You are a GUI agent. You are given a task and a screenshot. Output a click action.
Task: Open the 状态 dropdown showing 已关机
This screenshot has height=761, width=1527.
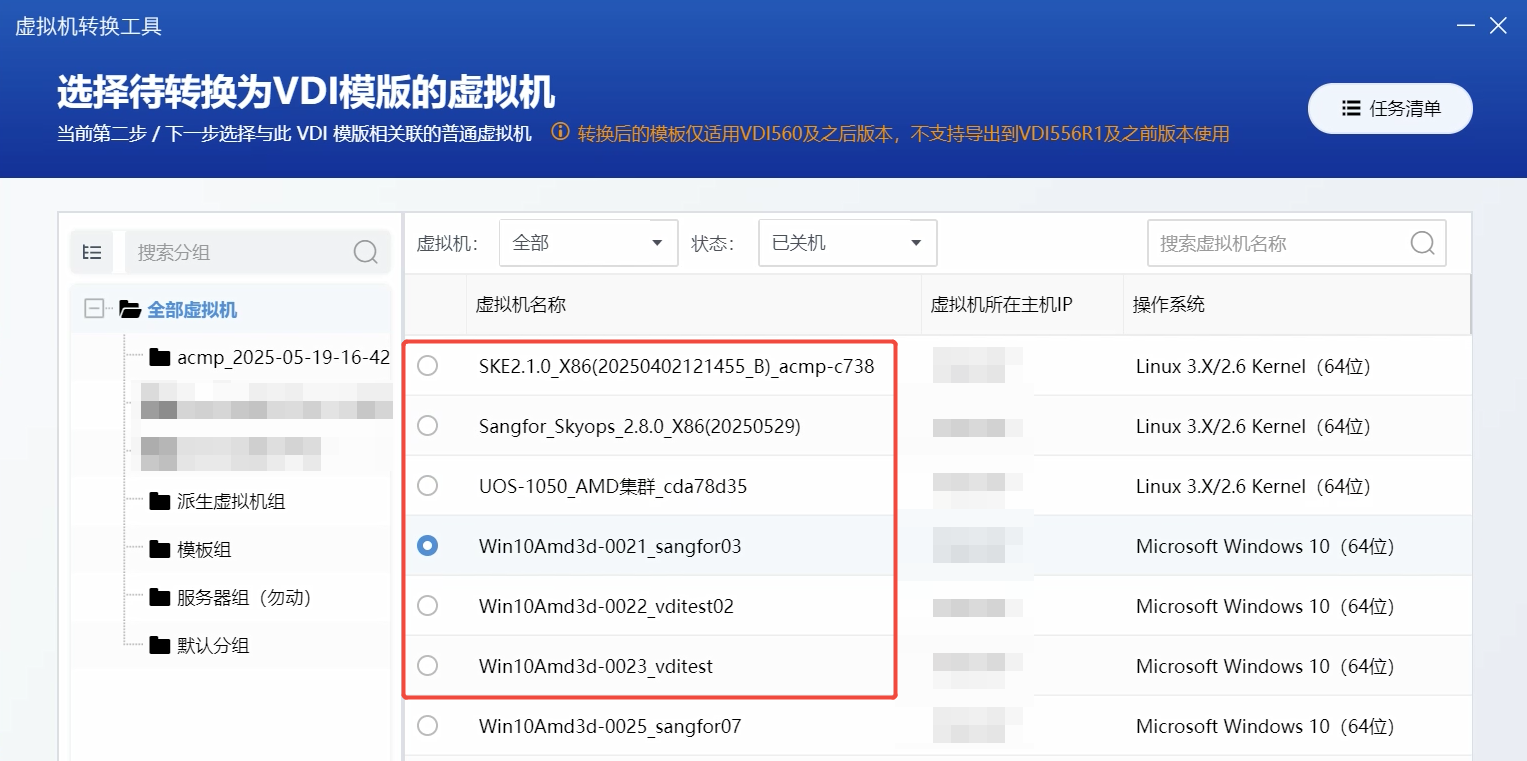847,243
